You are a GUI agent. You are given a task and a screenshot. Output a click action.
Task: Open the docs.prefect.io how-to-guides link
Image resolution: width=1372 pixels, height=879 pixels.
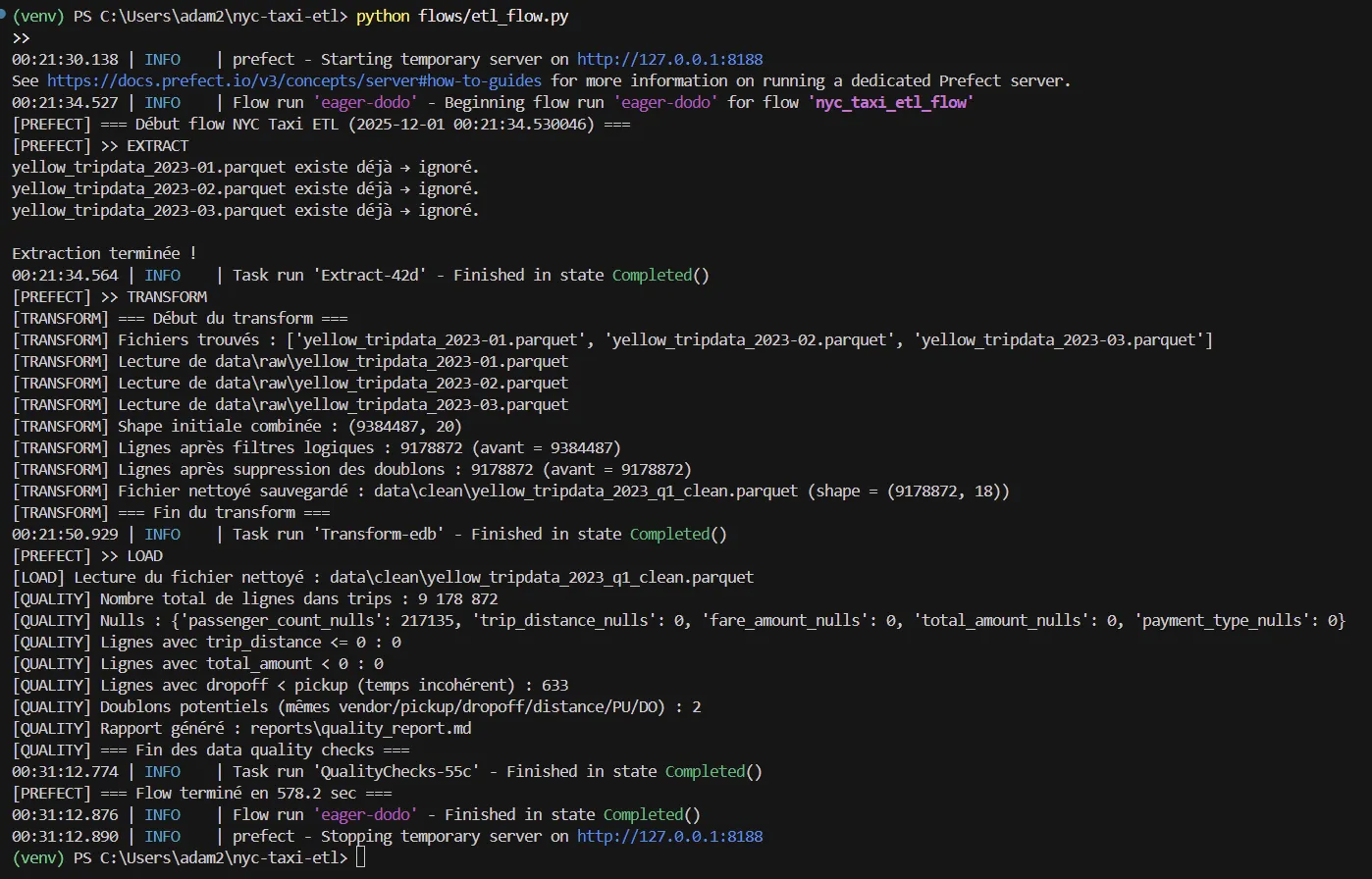[294, 81]
